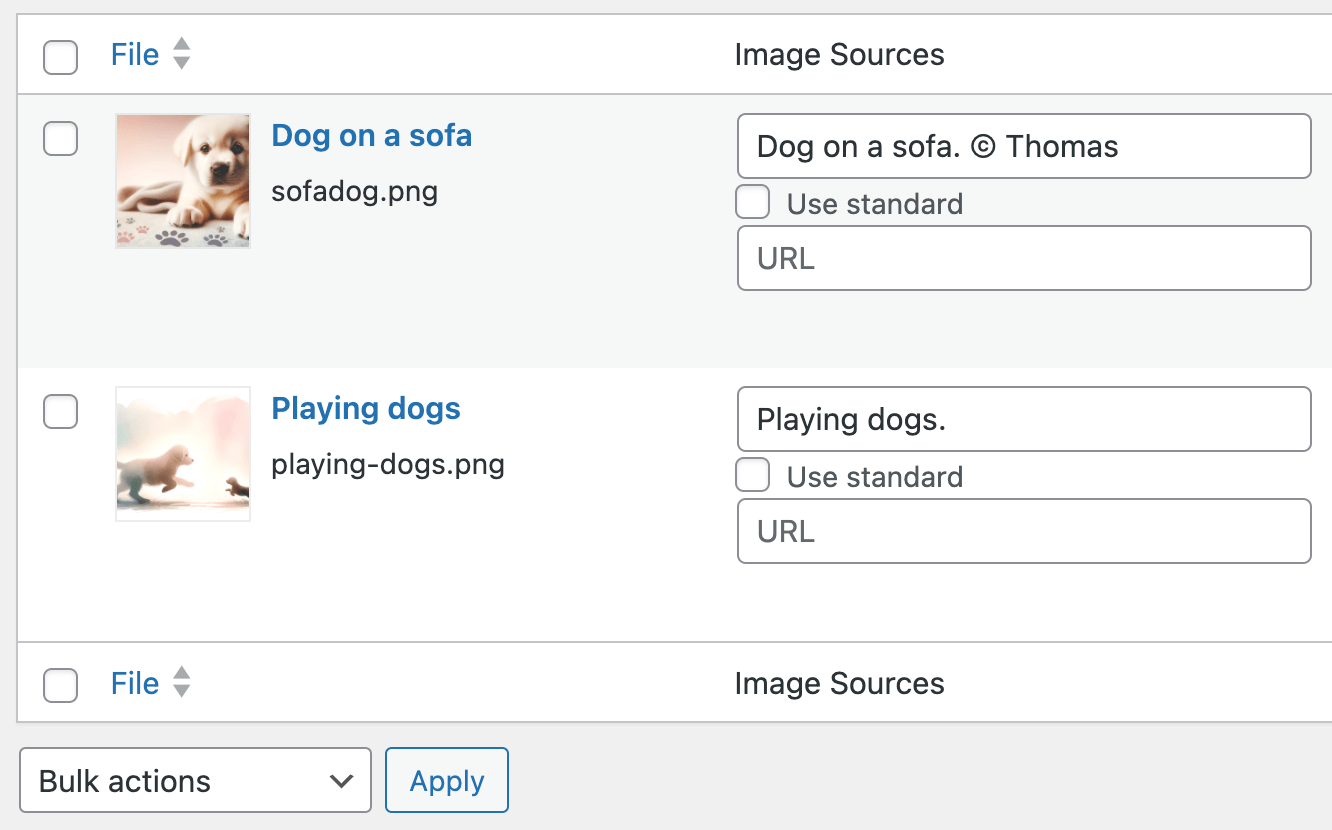Click the header File sort arrows icon
The image size is (1332, 830).
pyautogui.click(x=181, y=54)
